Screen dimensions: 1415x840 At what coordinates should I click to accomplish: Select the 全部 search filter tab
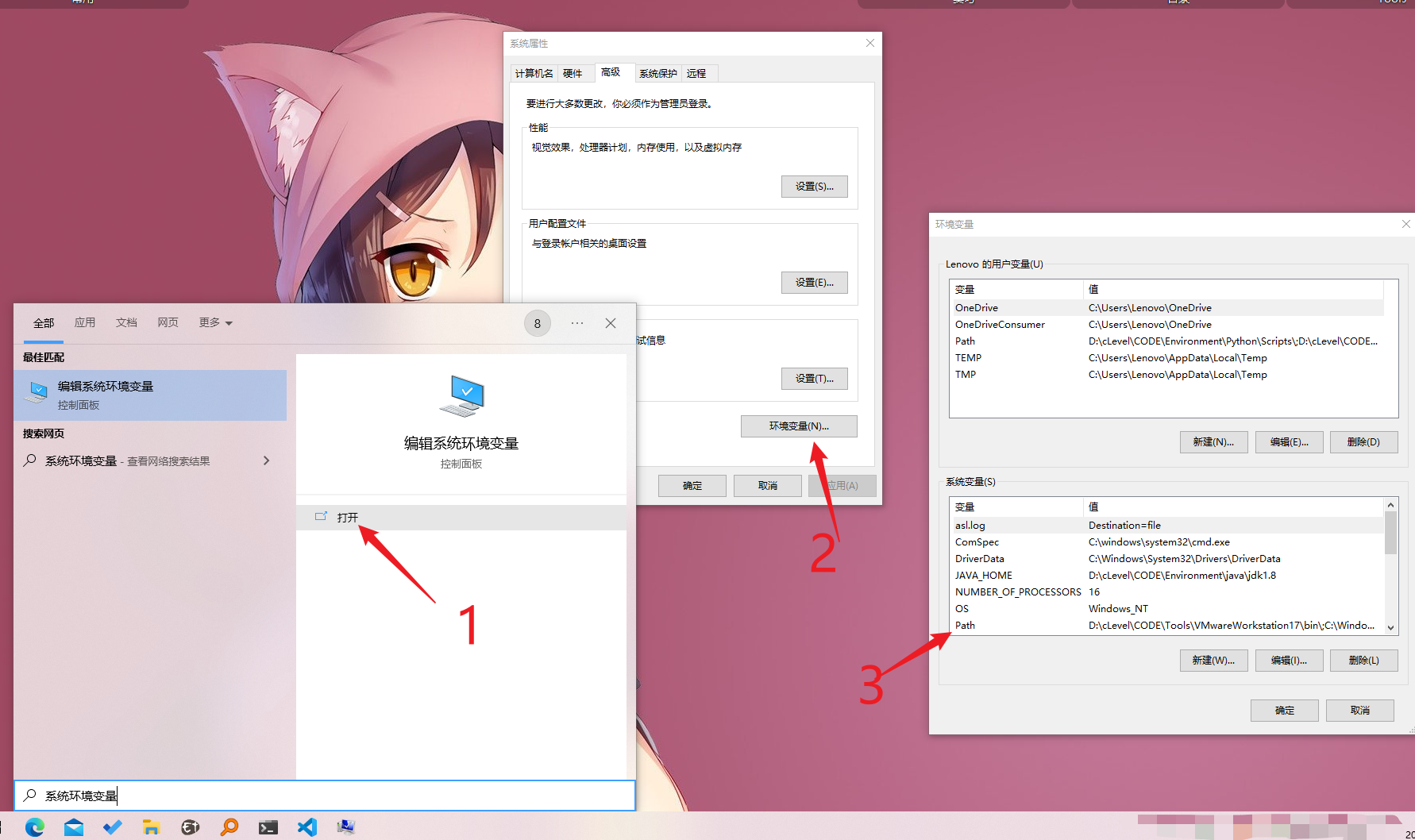(44, 323)
